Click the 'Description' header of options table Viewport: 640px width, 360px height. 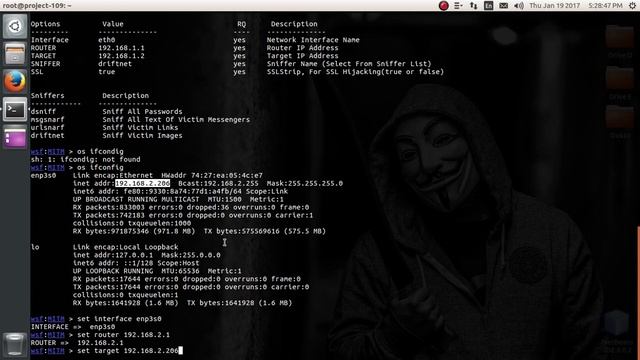pyautogui.click(x=294, y=24)
